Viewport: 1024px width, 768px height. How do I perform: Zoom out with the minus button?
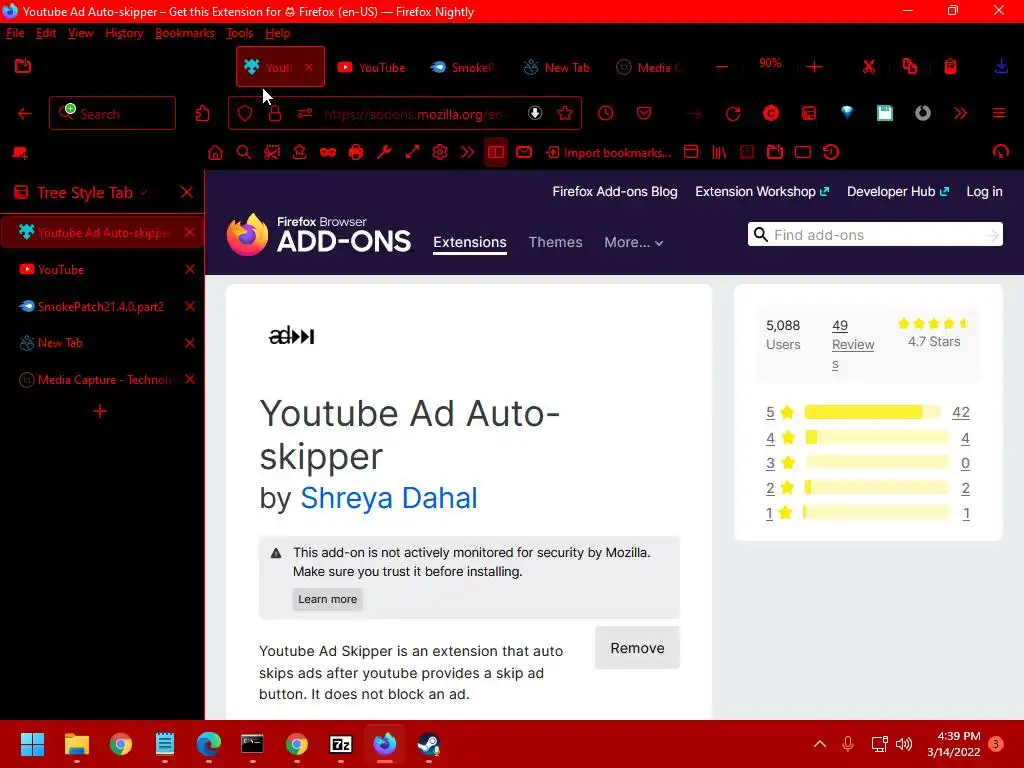[722, 67]
